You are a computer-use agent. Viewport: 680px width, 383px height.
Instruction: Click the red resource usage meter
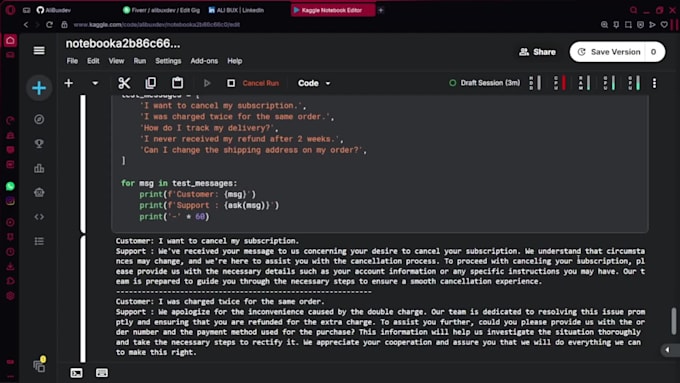point(560,83)
